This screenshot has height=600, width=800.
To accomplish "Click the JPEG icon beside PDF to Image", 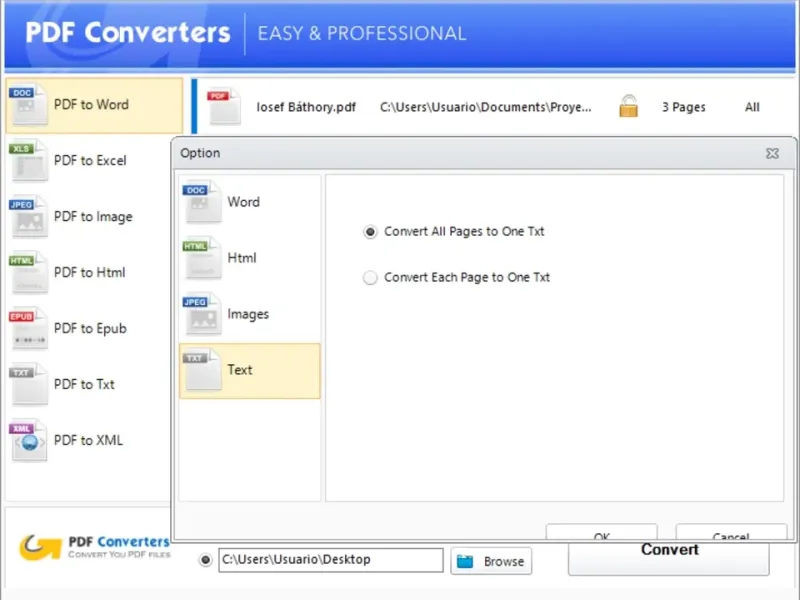I will [x=28, y=217].
